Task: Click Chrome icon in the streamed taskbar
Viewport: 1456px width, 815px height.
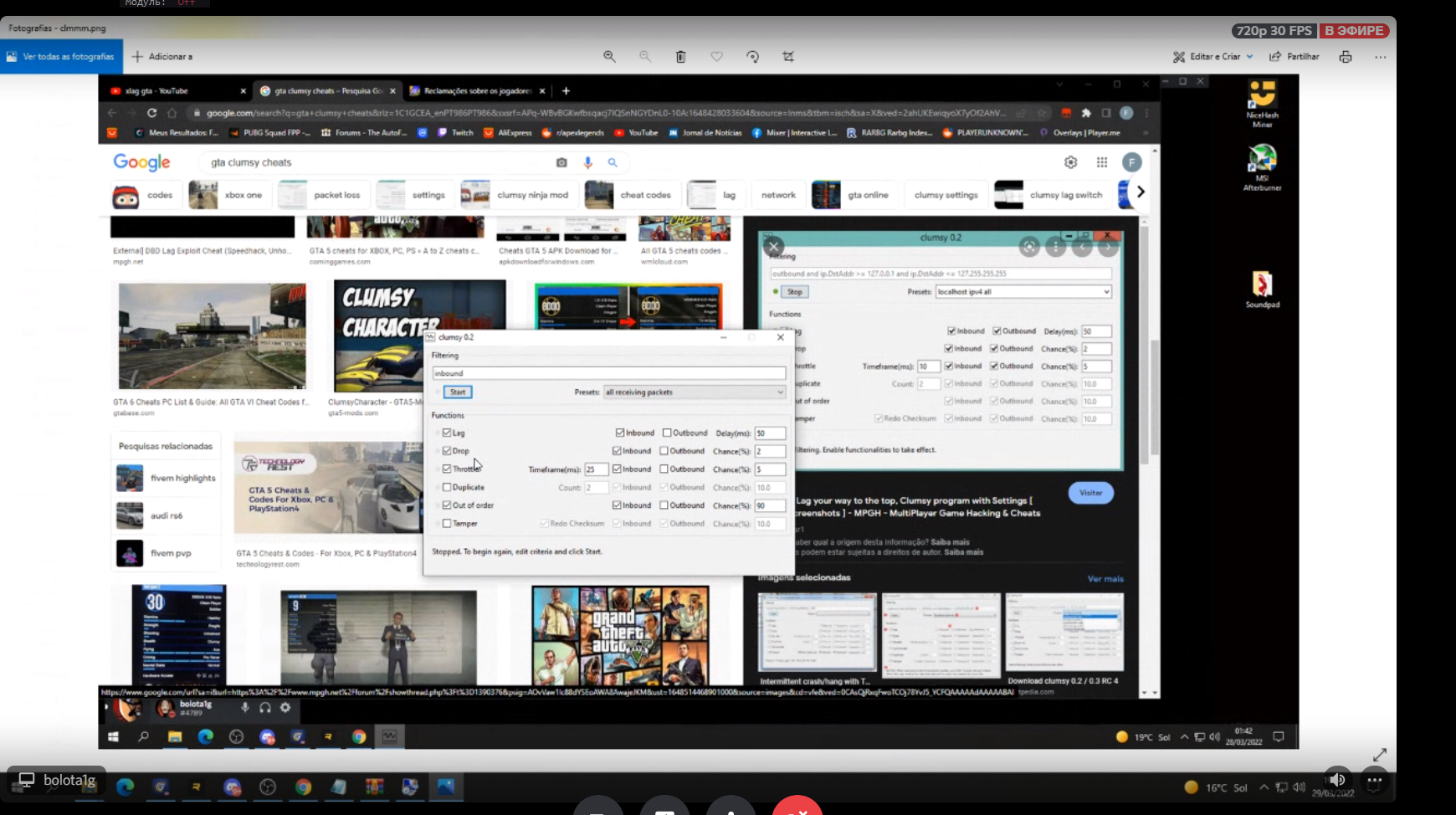Action: tap(359, 736)
